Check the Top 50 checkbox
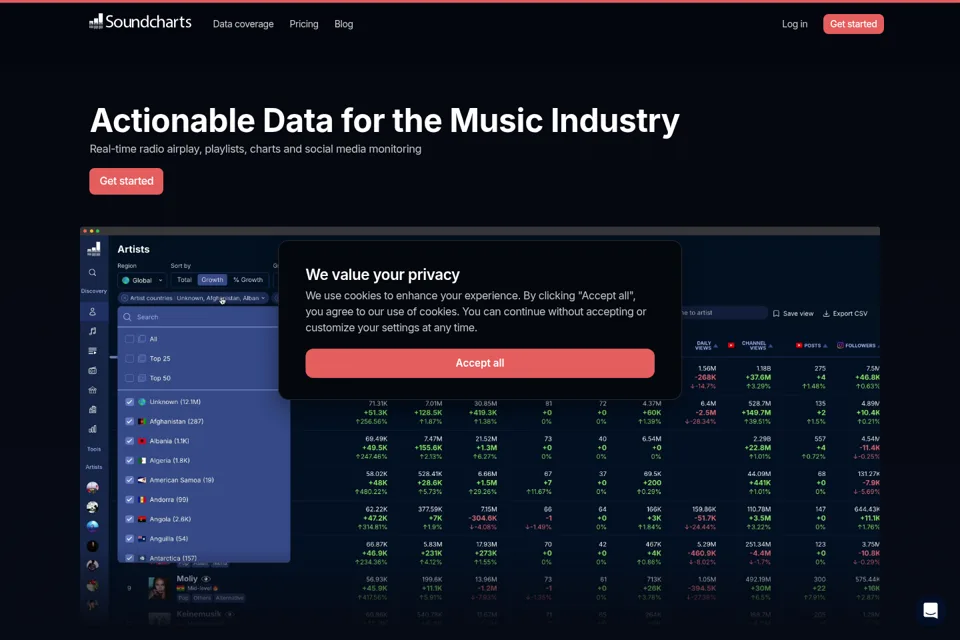 (129, 378)
